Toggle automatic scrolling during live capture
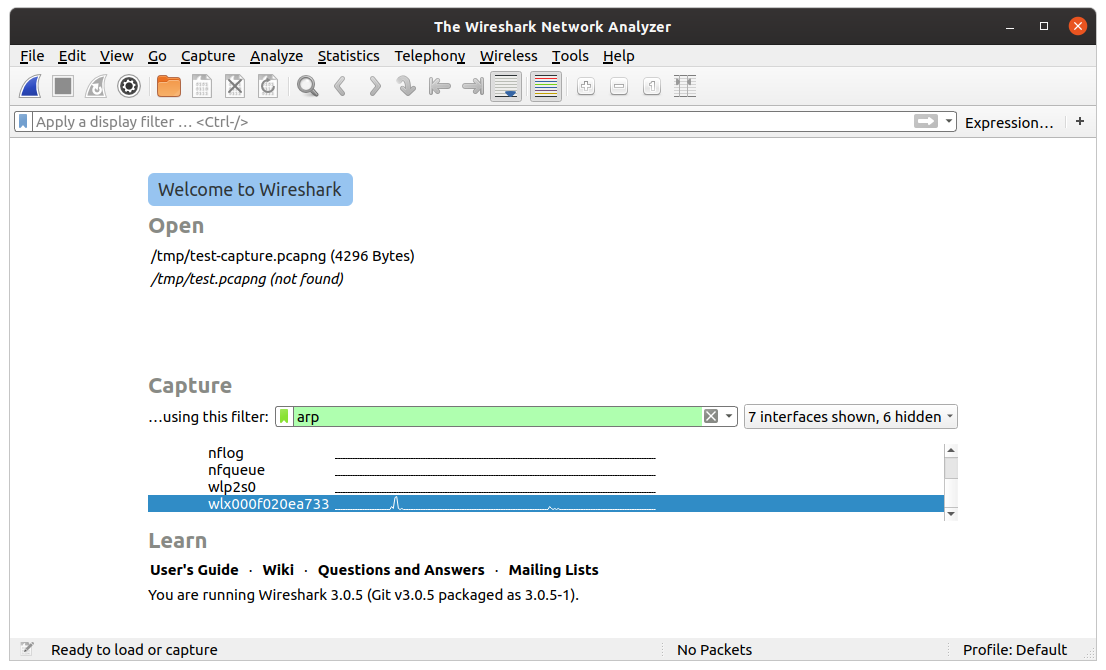Image resolution: width=1106 pixels, height=670 pixels. tap(505, 86)
